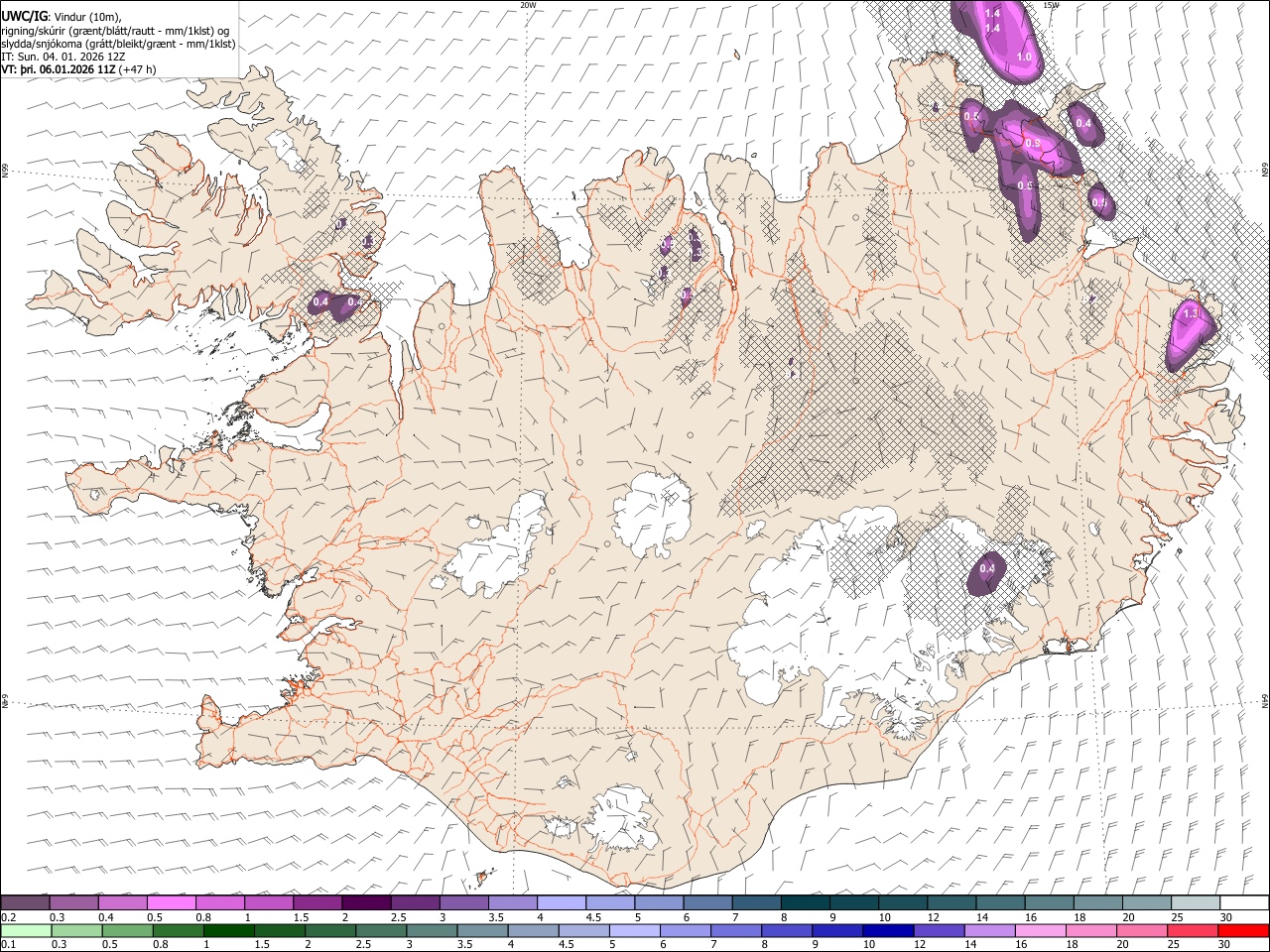This screenshot has height=952, width=1270.
Task: Click the 0.9 value on the pink northeast blob
Action: click(1032, 144)
